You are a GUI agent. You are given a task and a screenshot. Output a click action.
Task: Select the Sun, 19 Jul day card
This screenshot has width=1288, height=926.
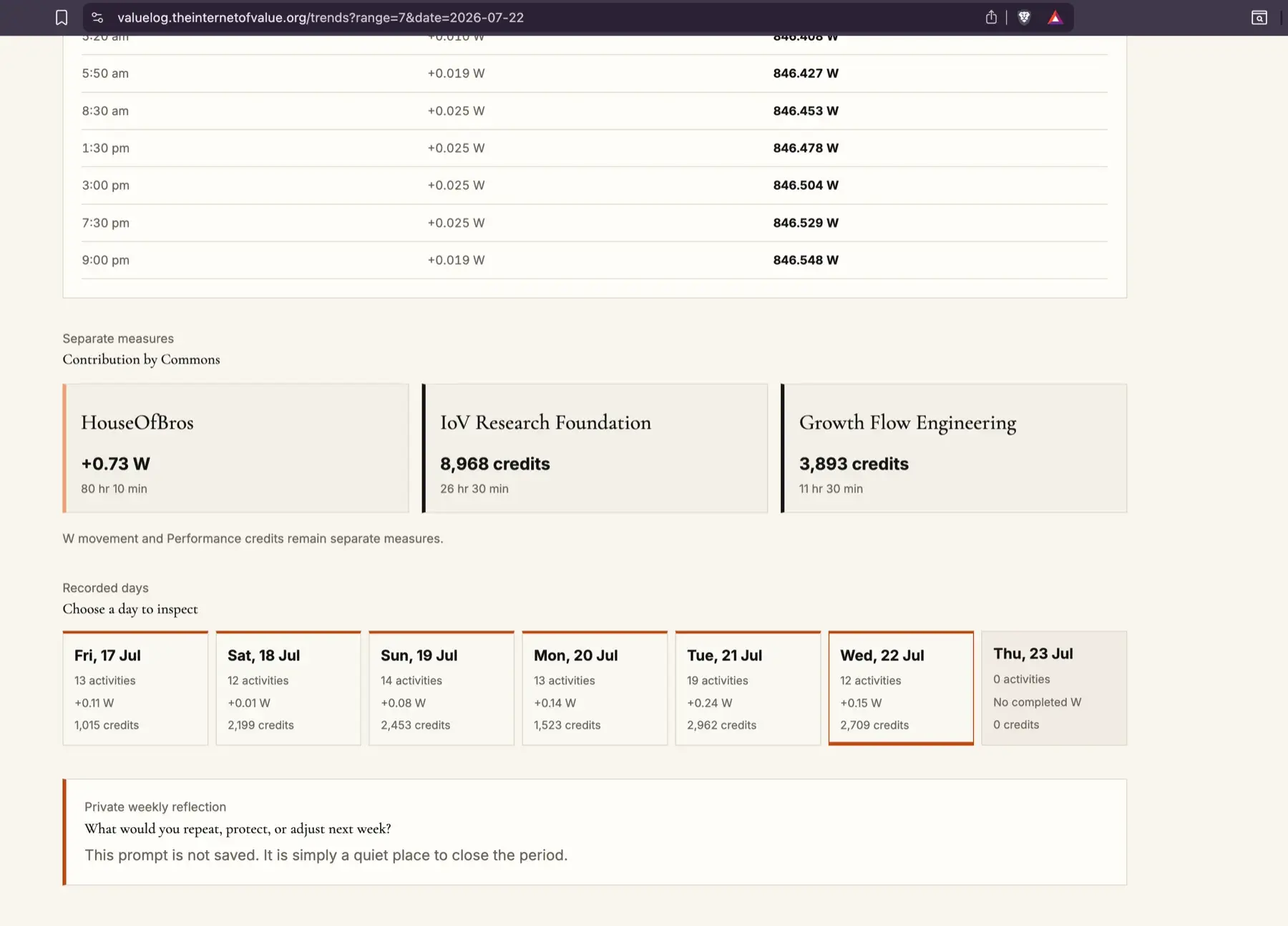click(x=441, y=688)
